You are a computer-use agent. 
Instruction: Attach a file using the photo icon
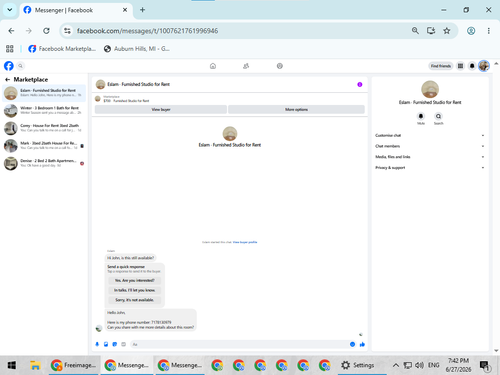(106, 344)
